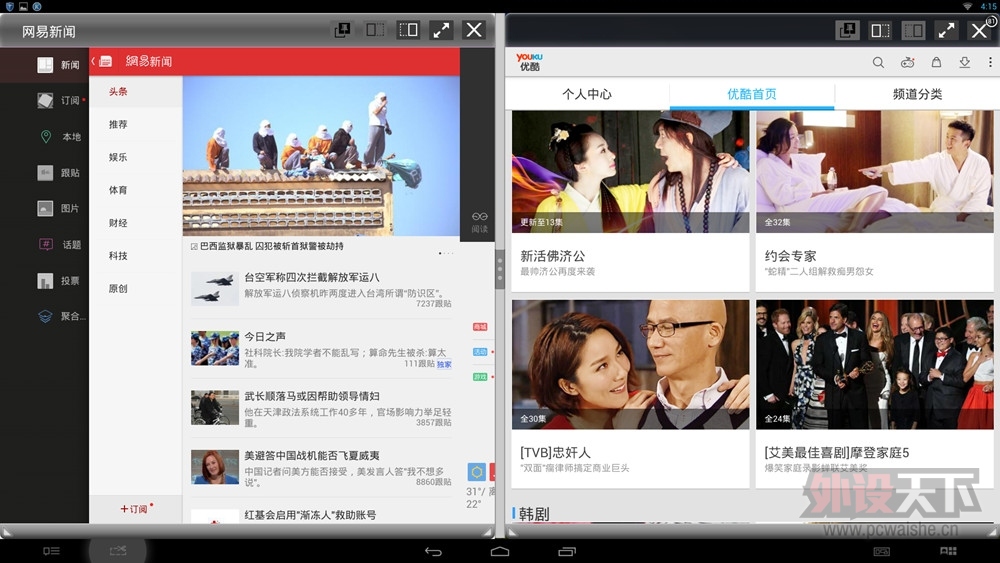Viewport: 1000px width, 563px height.
Task: Click the 7237跟贴 comment count
Action: pos(434,304)
